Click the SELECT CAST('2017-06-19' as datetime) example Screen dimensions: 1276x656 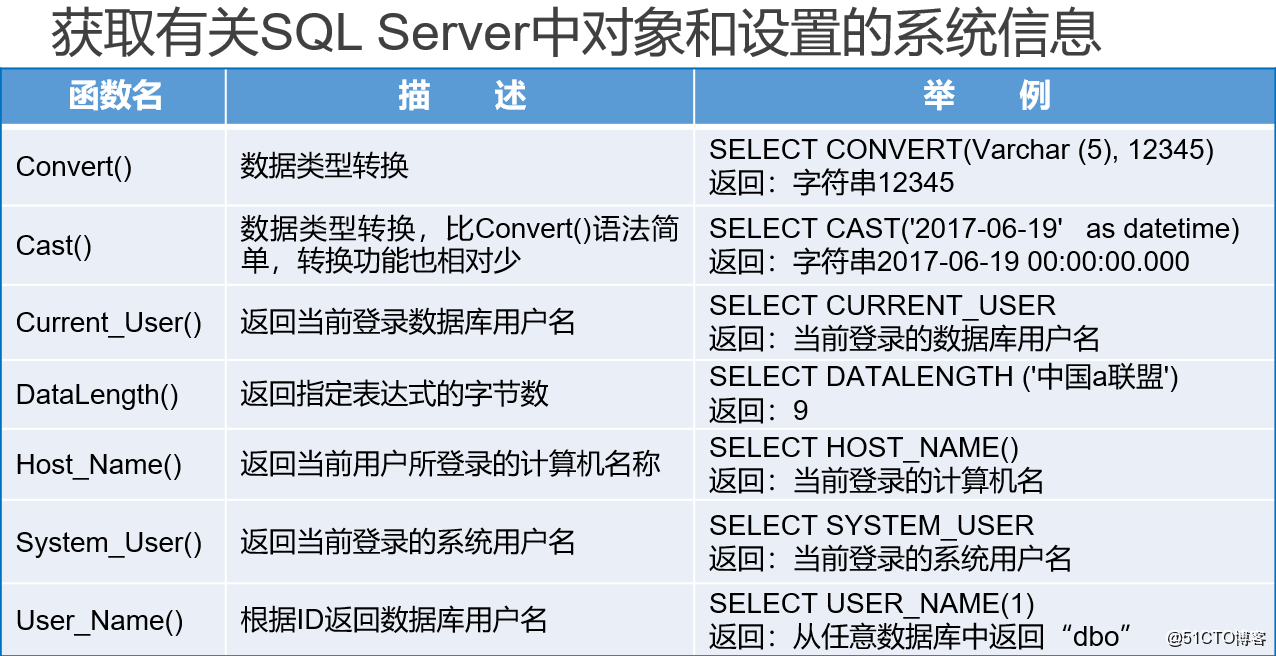pos(974,229)
